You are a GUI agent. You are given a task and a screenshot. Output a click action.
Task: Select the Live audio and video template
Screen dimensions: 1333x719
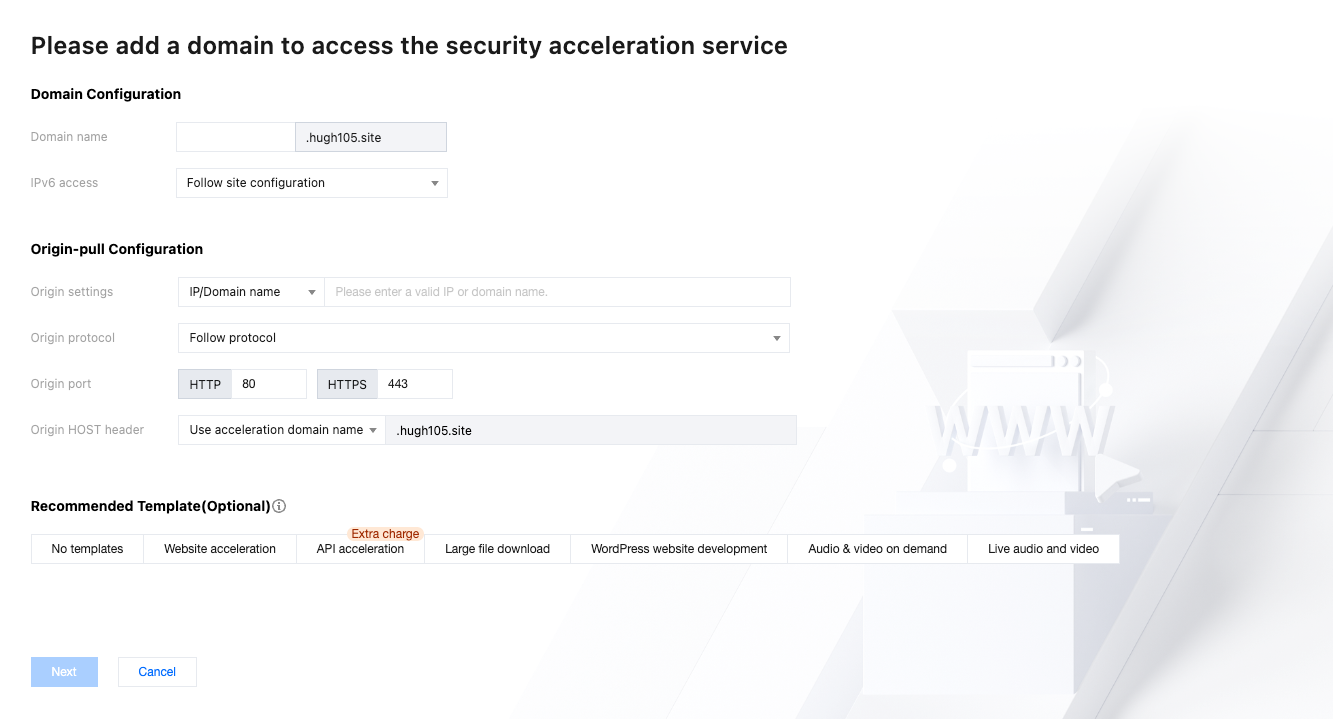coord(1043,549)
